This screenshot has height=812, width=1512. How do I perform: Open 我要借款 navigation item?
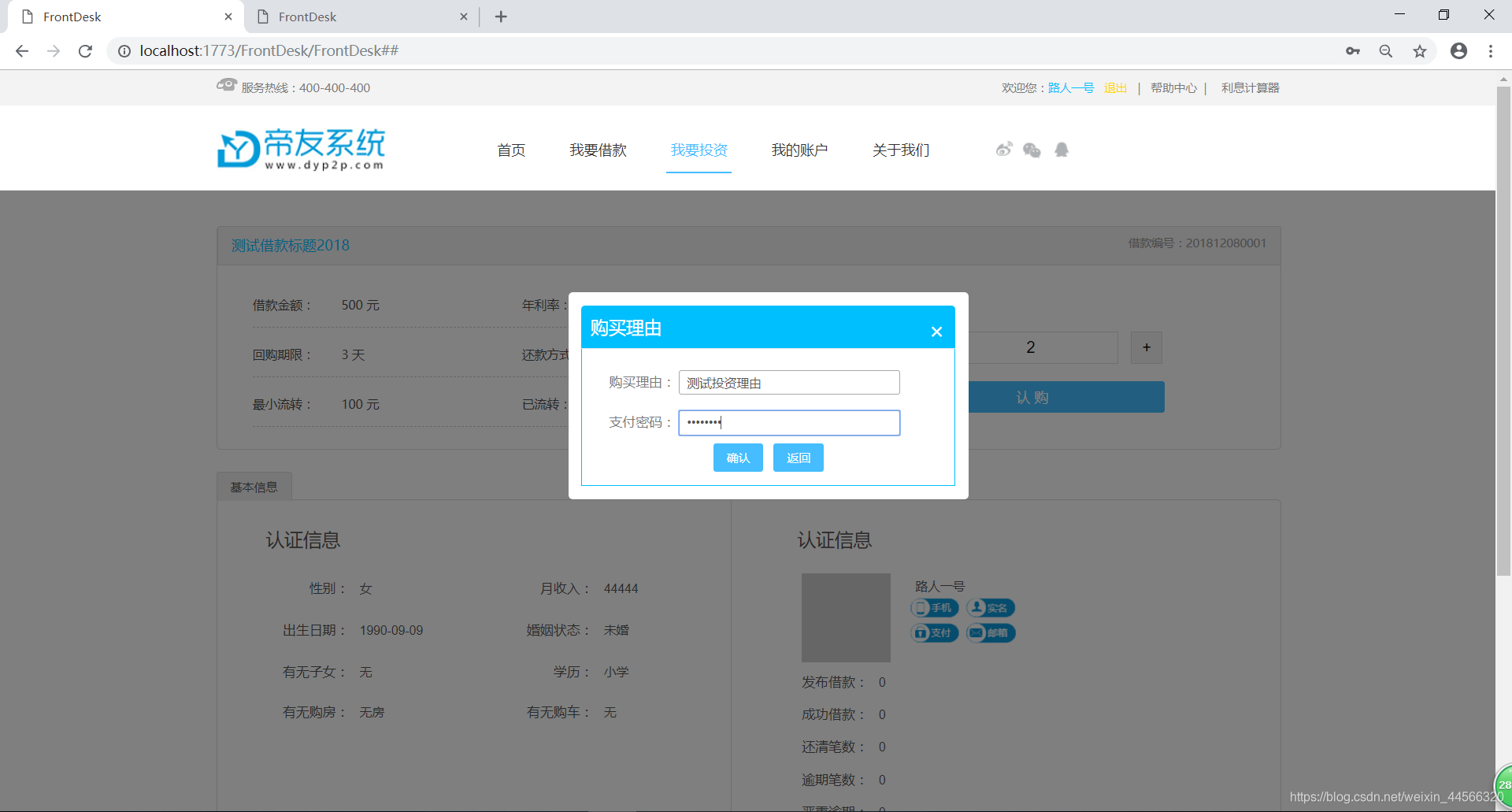click(x=598, y=150)
